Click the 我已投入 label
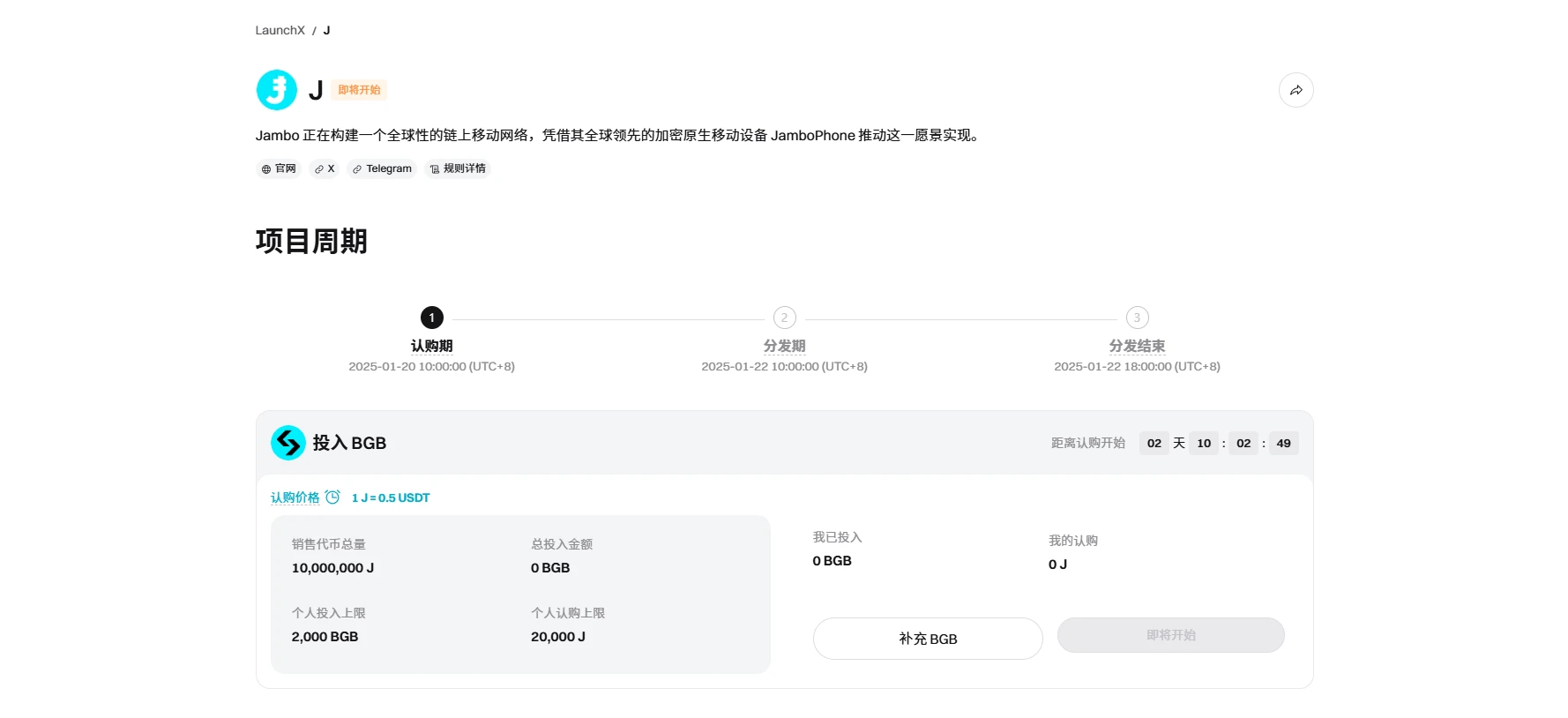Screen dimensions: 1568x718 pyautogui.click(x=838, y=537)
